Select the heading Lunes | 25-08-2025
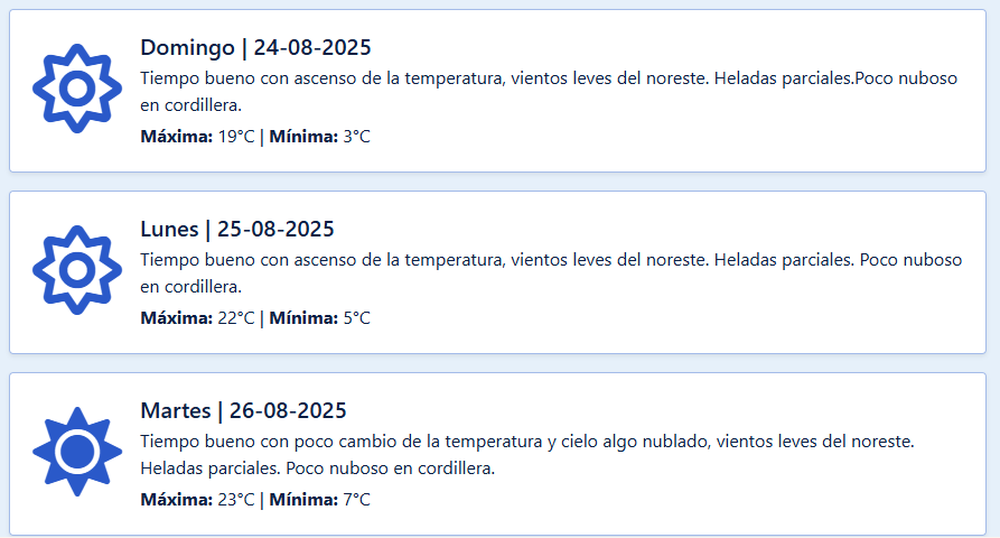 point(237,229)
